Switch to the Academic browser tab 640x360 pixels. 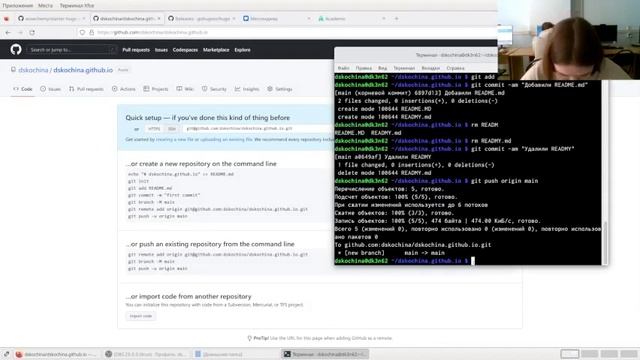pyautogui.click(x=352, y=18)
